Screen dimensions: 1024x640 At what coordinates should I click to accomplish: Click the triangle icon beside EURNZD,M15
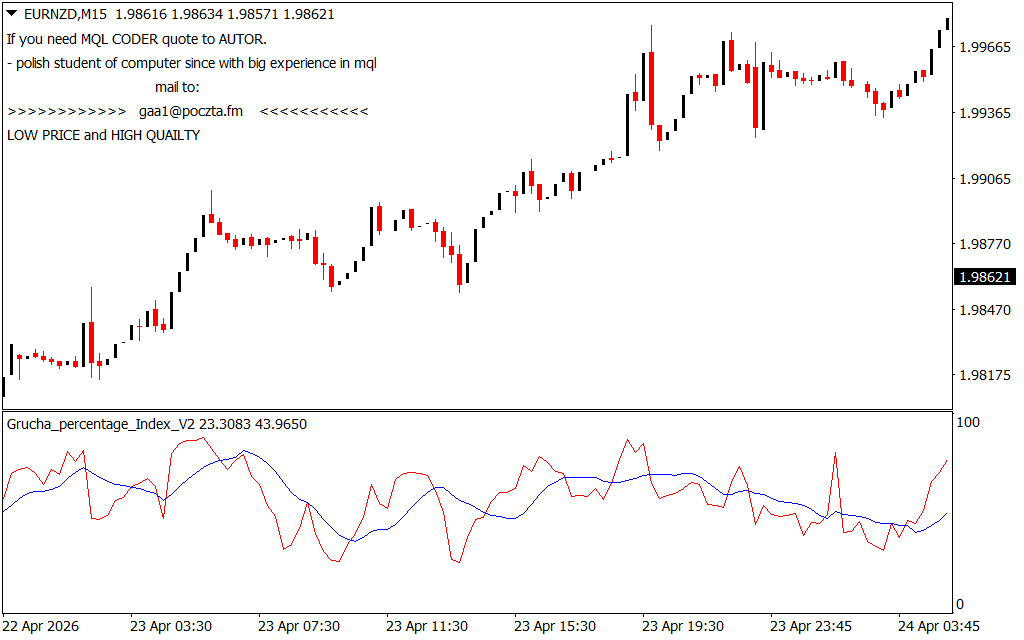(12, 14)
